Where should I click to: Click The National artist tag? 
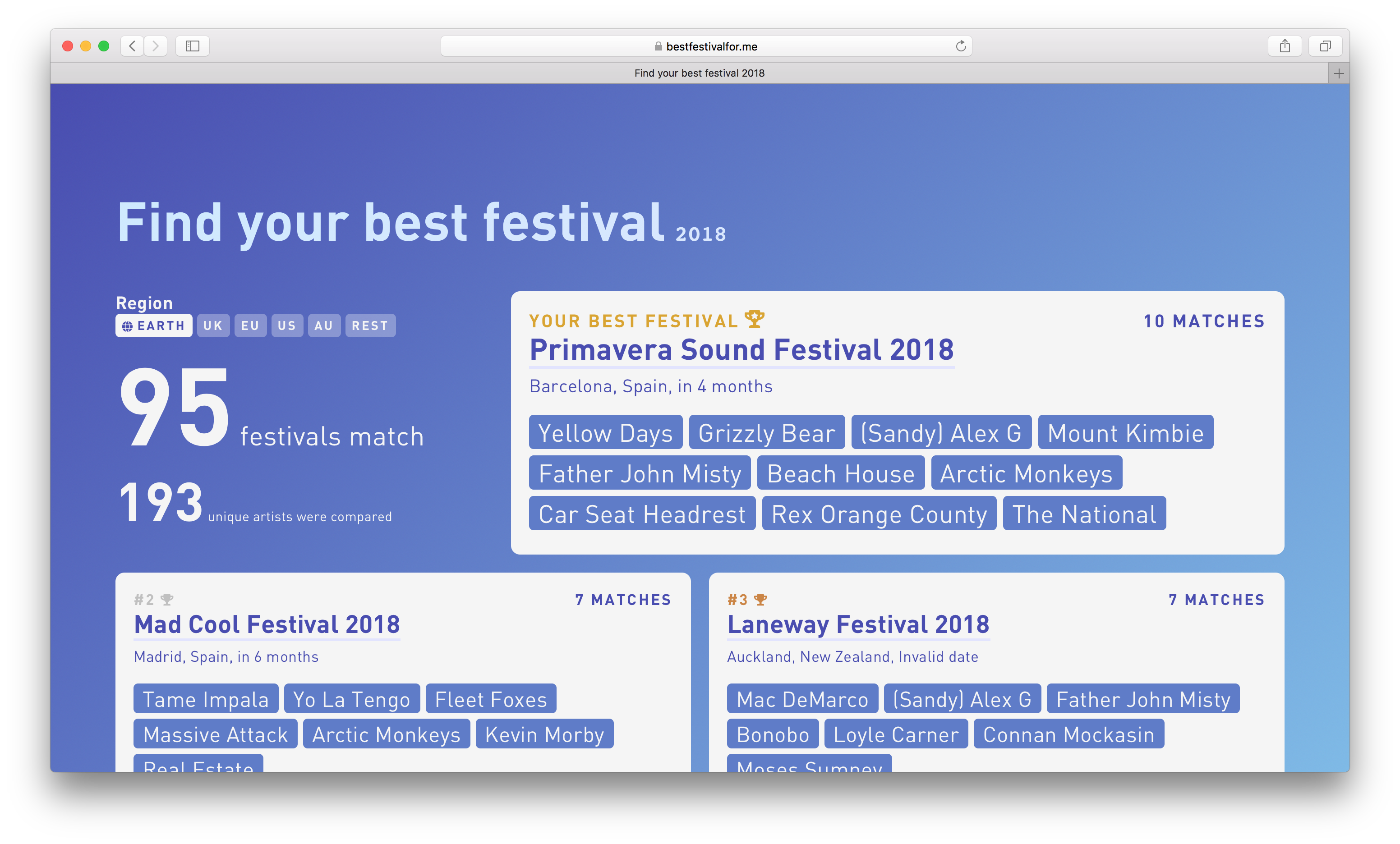tap(1084, 514)
